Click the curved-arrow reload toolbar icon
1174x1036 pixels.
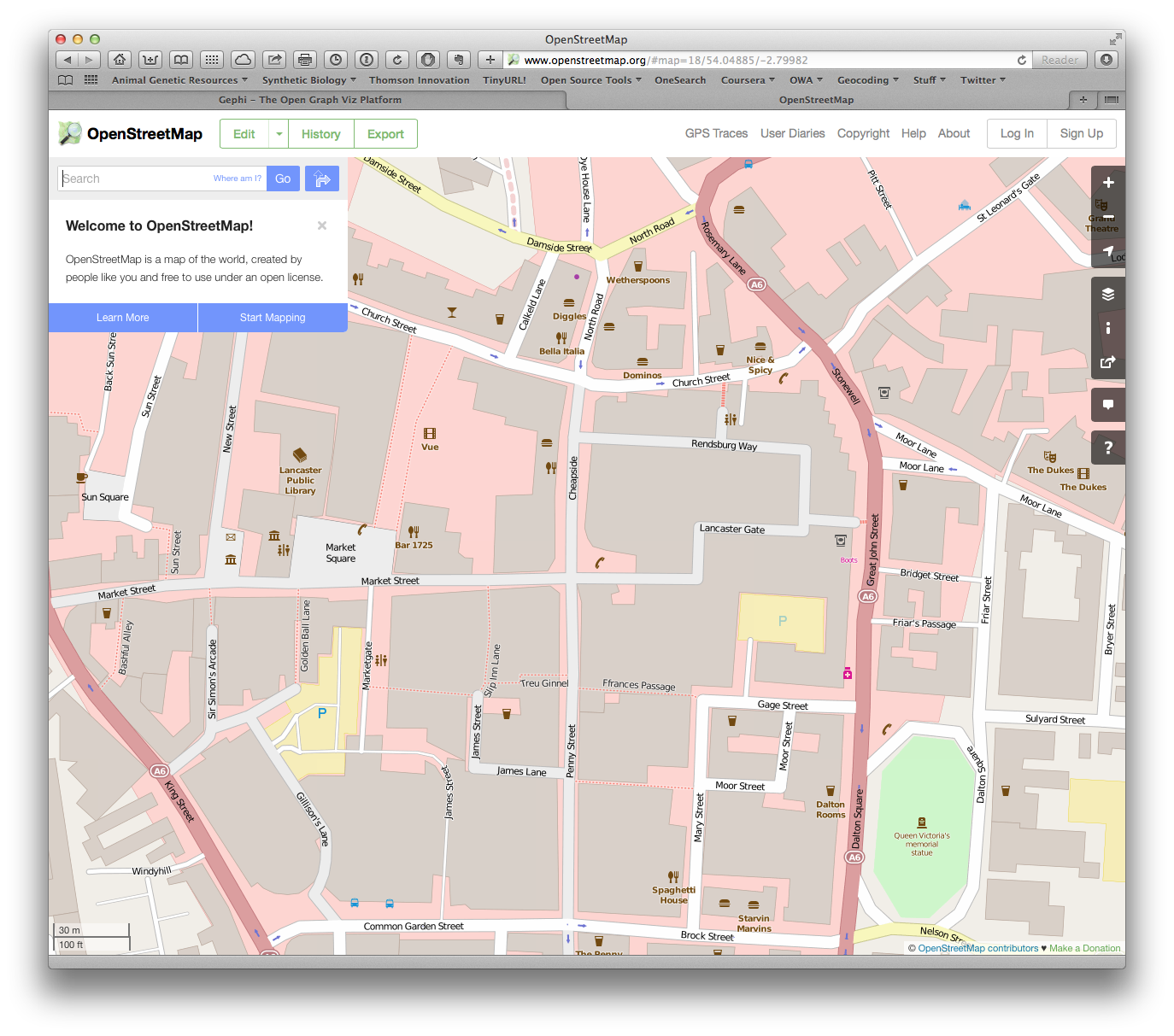coord(397,60)
